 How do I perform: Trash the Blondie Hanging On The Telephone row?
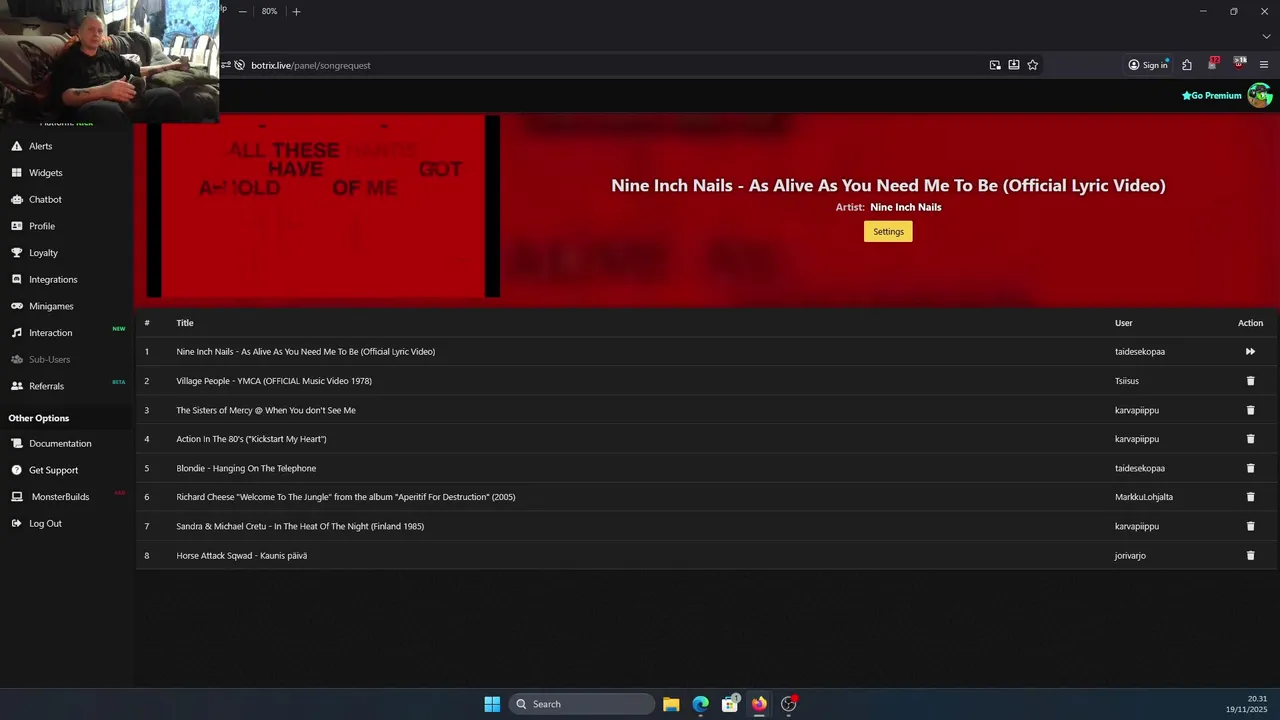tap(1250, 468)
